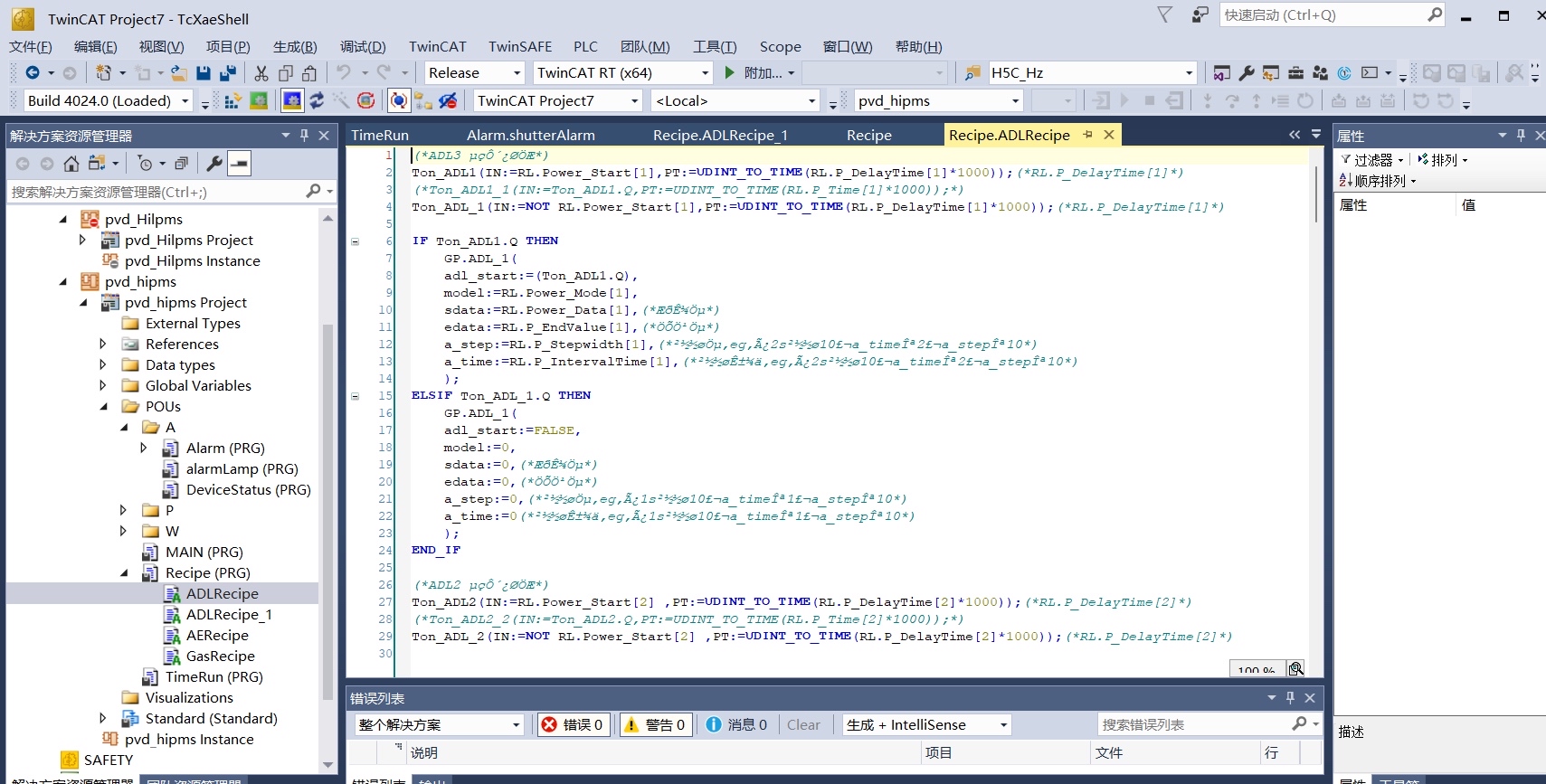This screenshot has height=784, width=1546.
Task: Click the Clear button in error list
Action: click(x=803, y=724)
